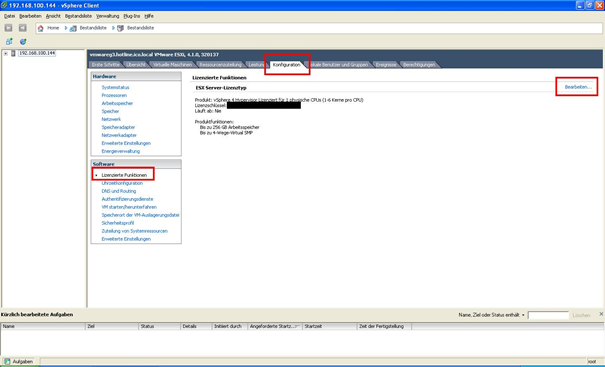Screen dimensions: 605x367
Task: Open Arbeitsspeicher under Hardware
Action: [x=117, y=103]
